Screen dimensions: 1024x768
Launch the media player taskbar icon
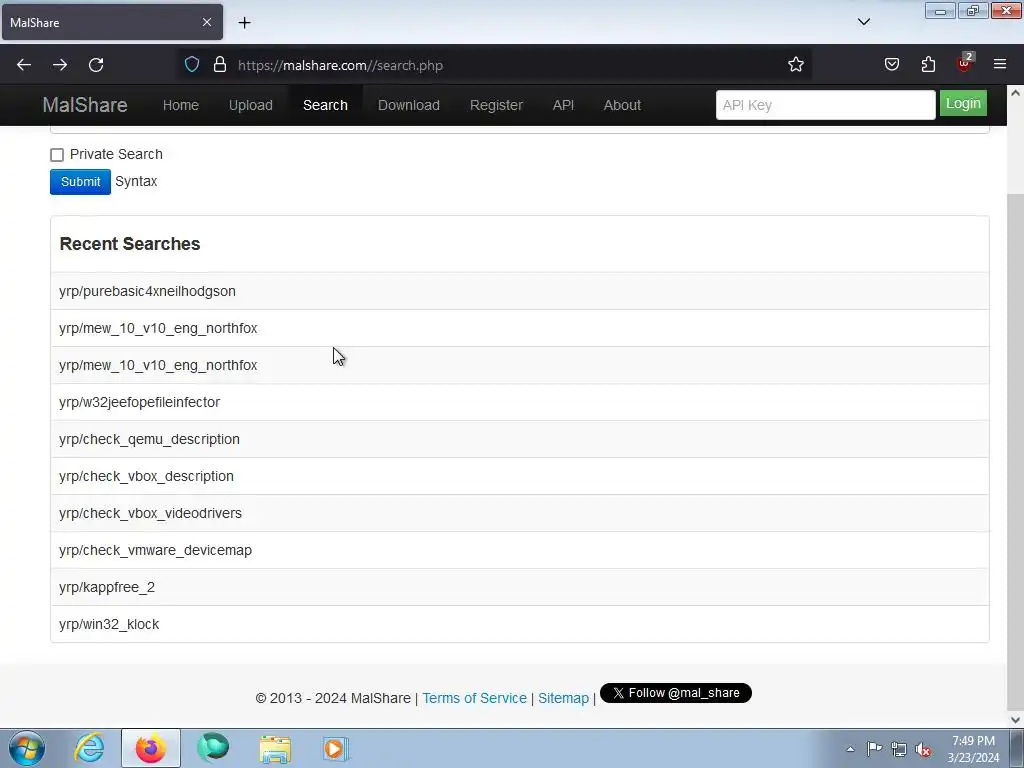click(x=336, y=748)
